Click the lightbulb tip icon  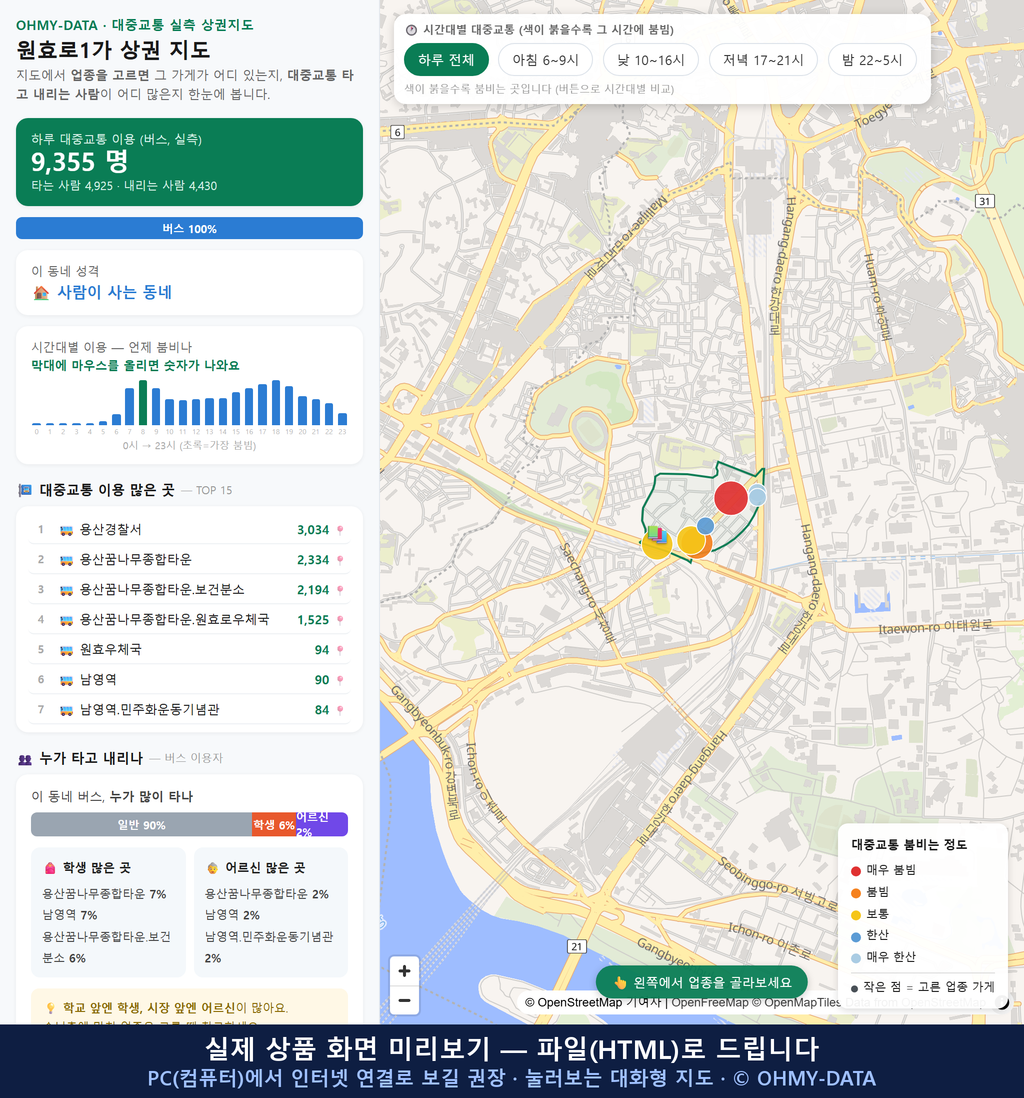point(50,1008)
